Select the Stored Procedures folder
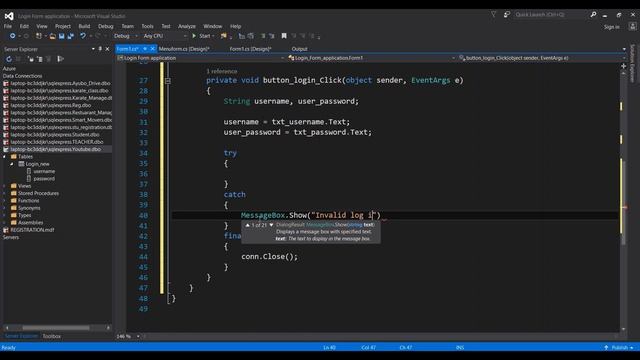 (38, 193)
